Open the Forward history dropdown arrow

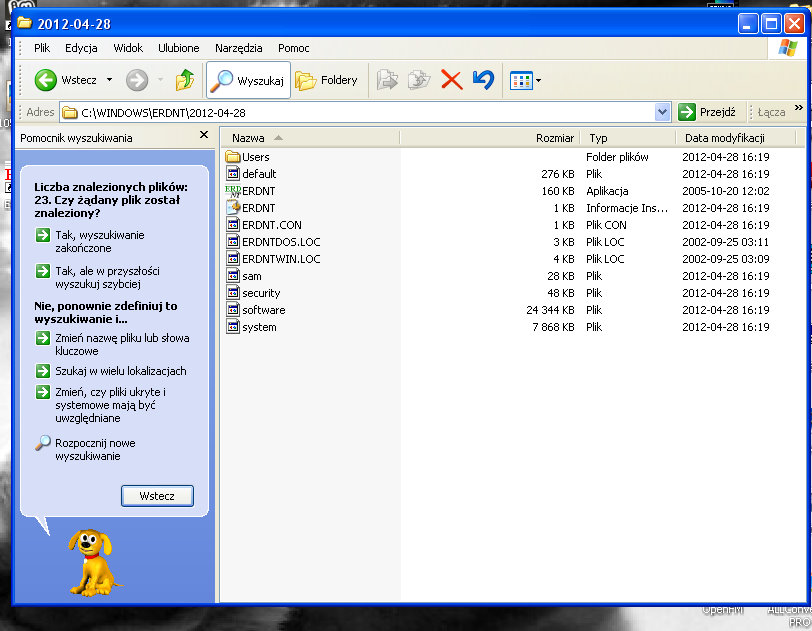point(161,80)
